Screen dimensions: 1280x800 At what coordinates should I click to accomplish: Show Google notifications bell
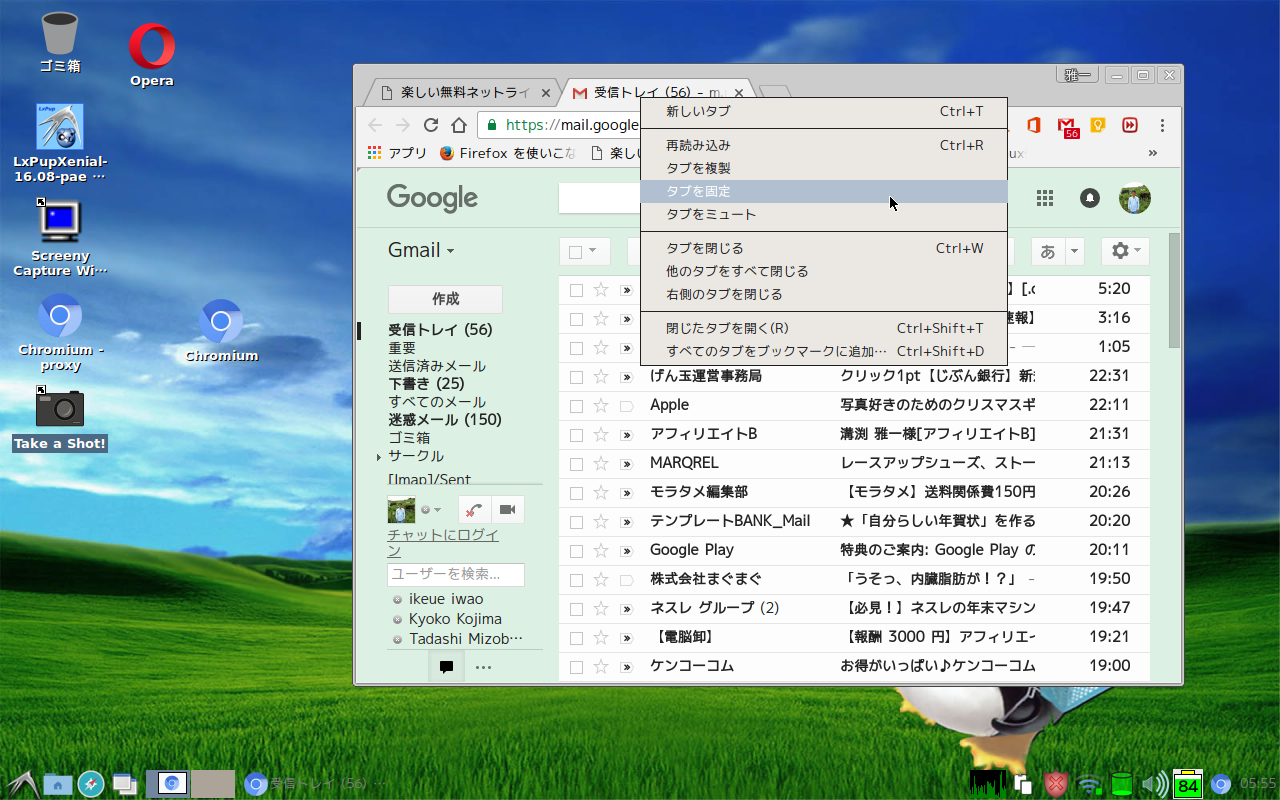tap(1090, 198)
